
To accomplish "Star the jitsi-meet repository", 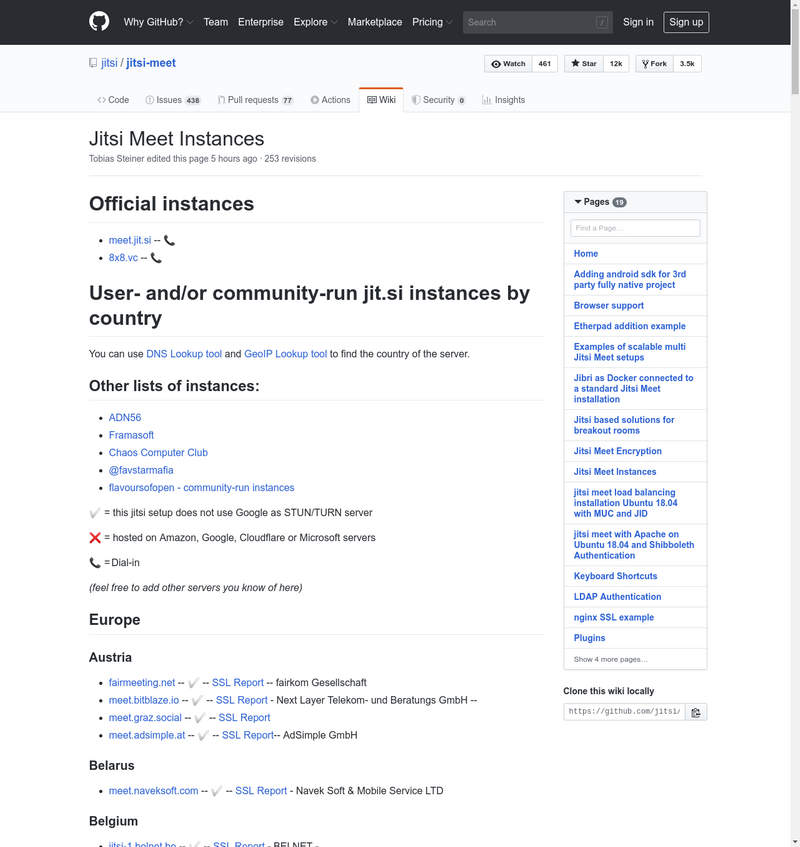I will click(584, 64).
